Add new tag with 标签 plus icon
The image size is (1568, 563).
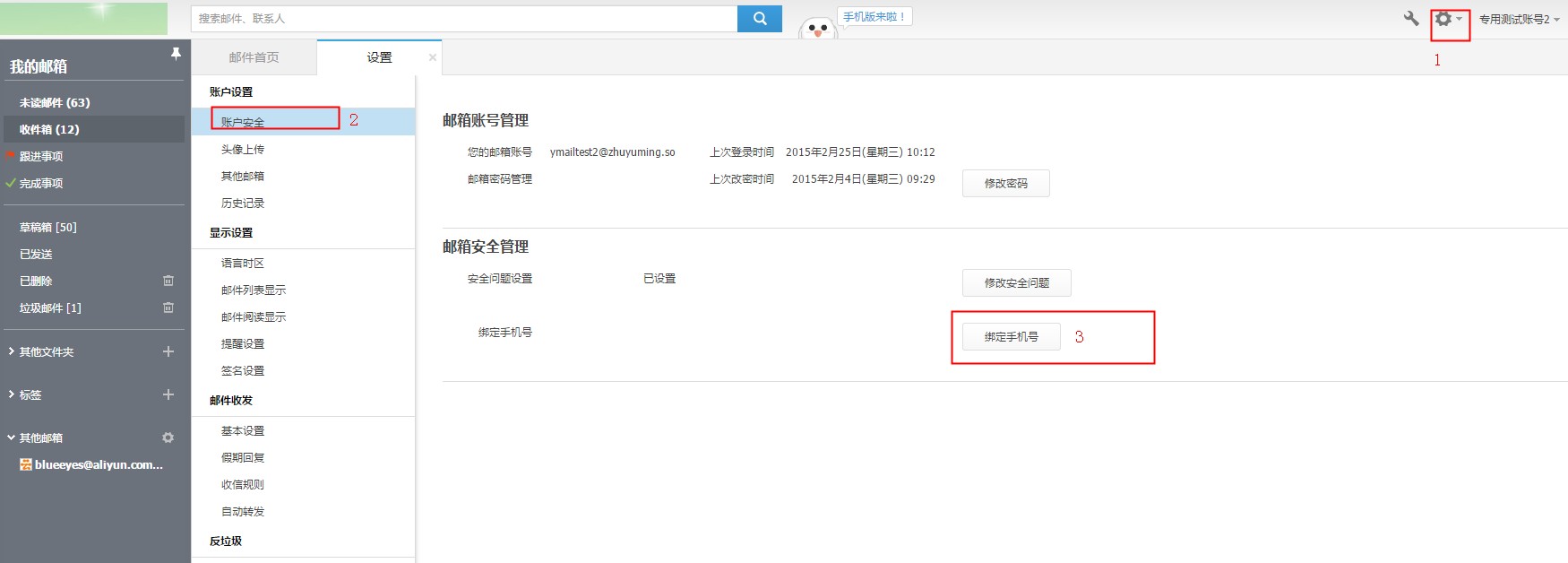(x=168, y=394)
